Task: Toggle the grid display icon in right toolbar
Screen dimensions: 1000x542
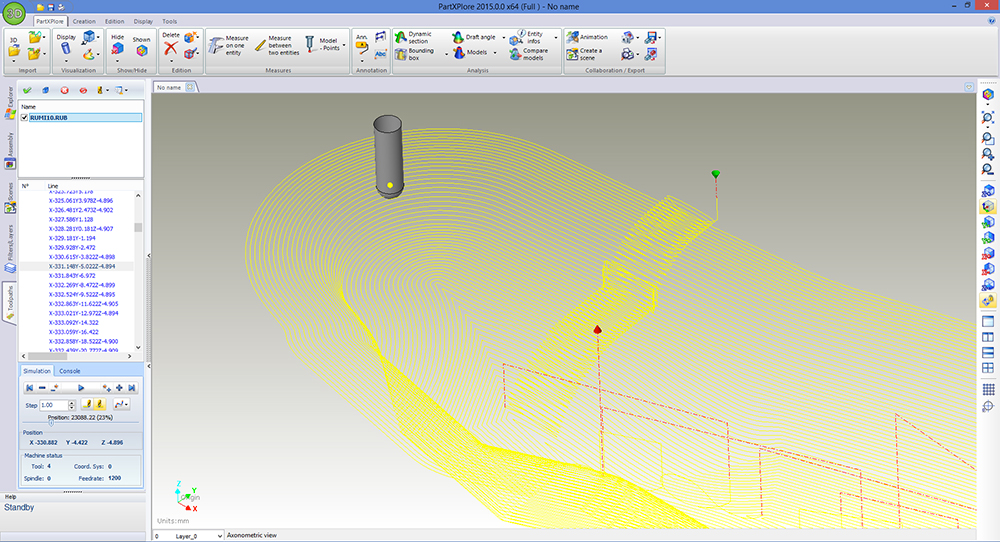Action: pos(988,389)
